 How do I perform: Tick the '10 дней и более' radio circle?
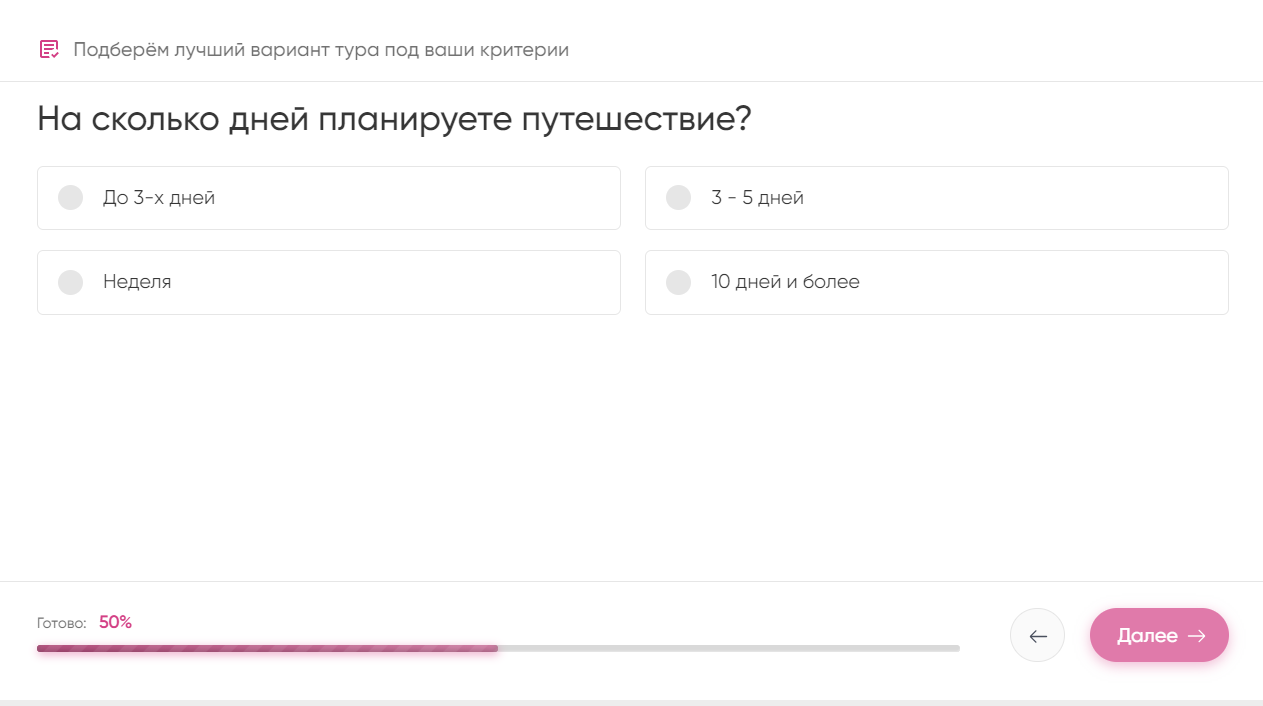(x=679, y=282)
